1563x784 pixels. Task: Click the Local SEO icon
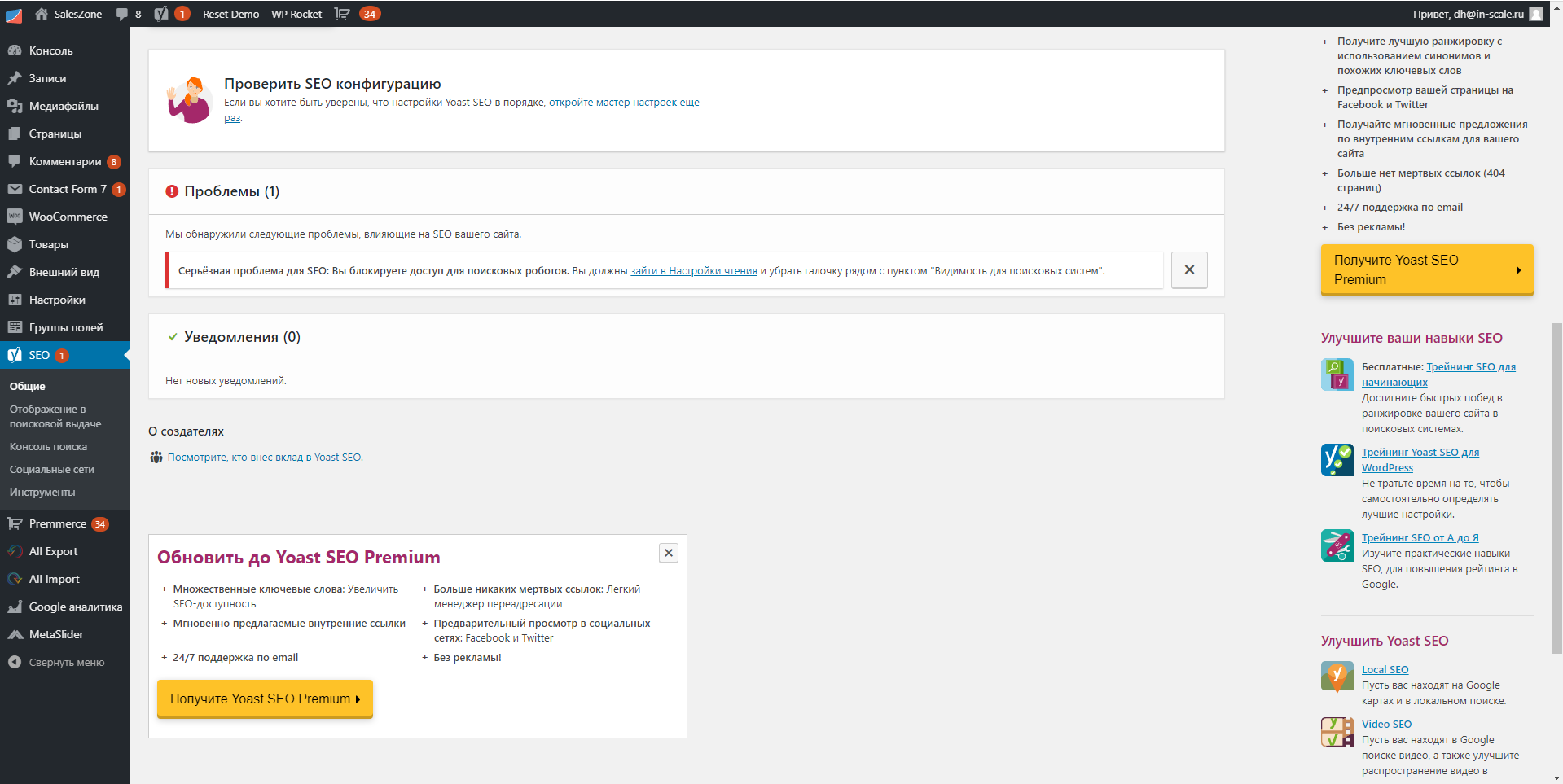[1337, 677]
